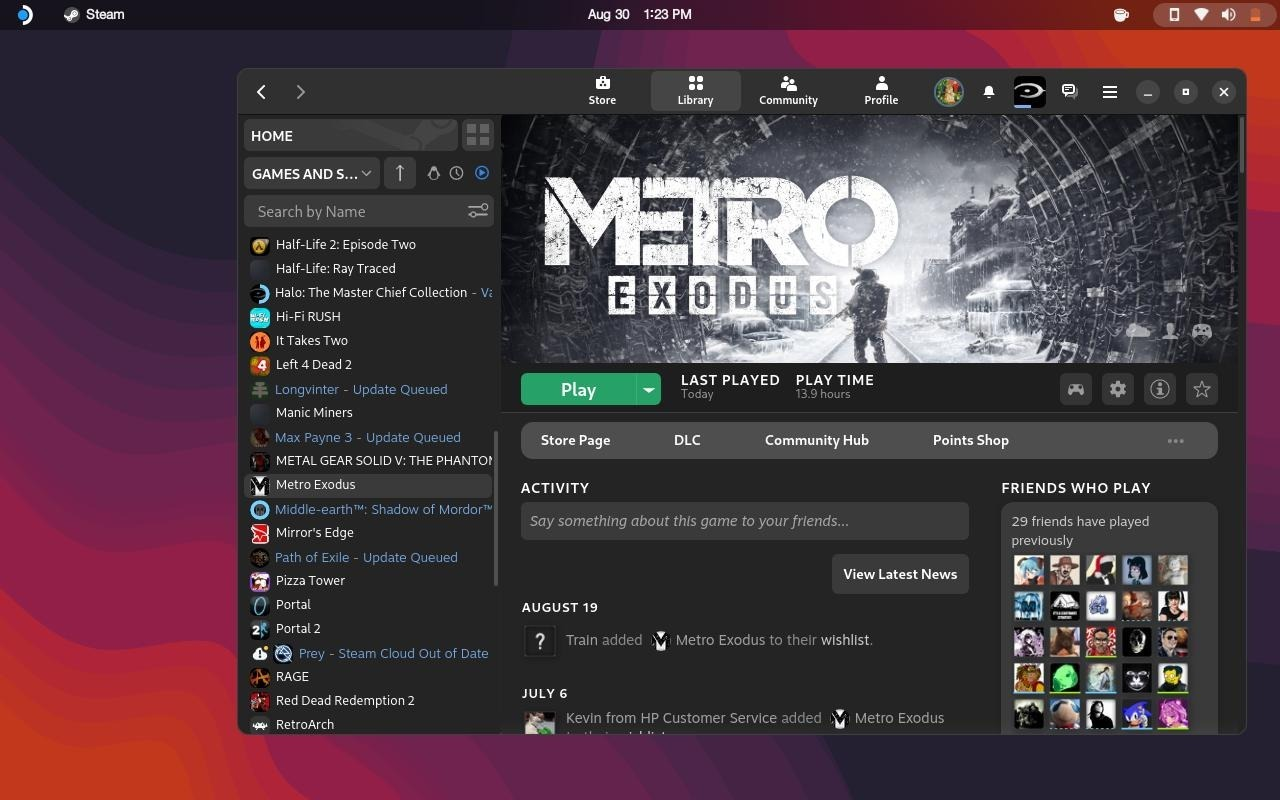This screenshot has height=800, width=1280.
Task: Click the library grid view icon
Action: point(477,134)
